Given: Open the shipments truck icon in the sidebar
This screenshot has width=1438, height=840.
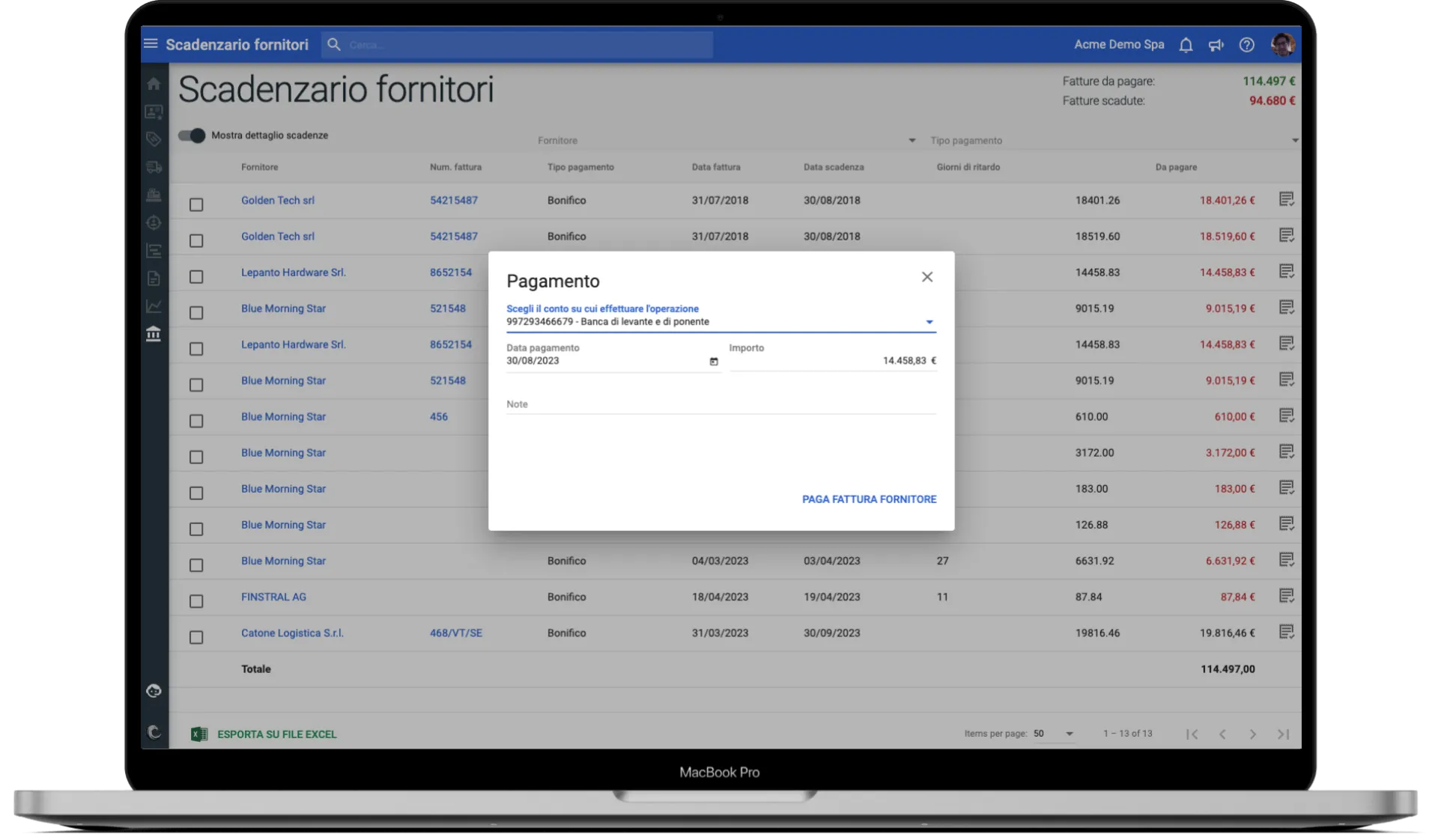Looking at the screenshot, I should 154,168.
